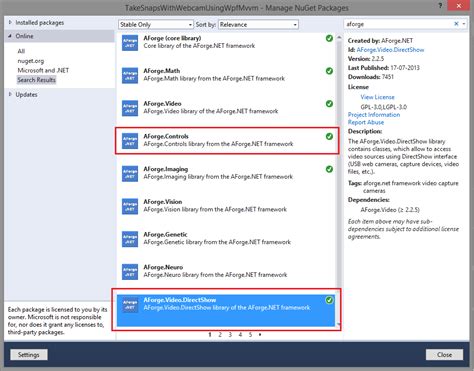474x371 pixels.
Task: Open the Project Information link
Action: (x=374, y=115)
